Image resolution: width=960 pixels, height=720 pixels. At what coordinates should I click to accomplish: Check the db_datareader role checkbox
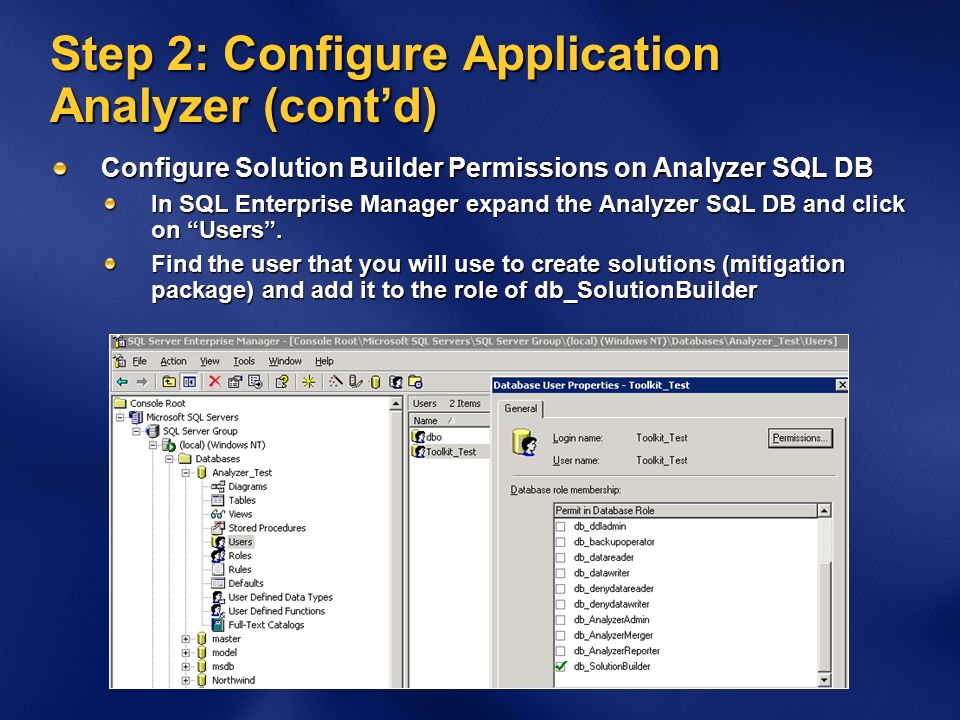point(560,558)
